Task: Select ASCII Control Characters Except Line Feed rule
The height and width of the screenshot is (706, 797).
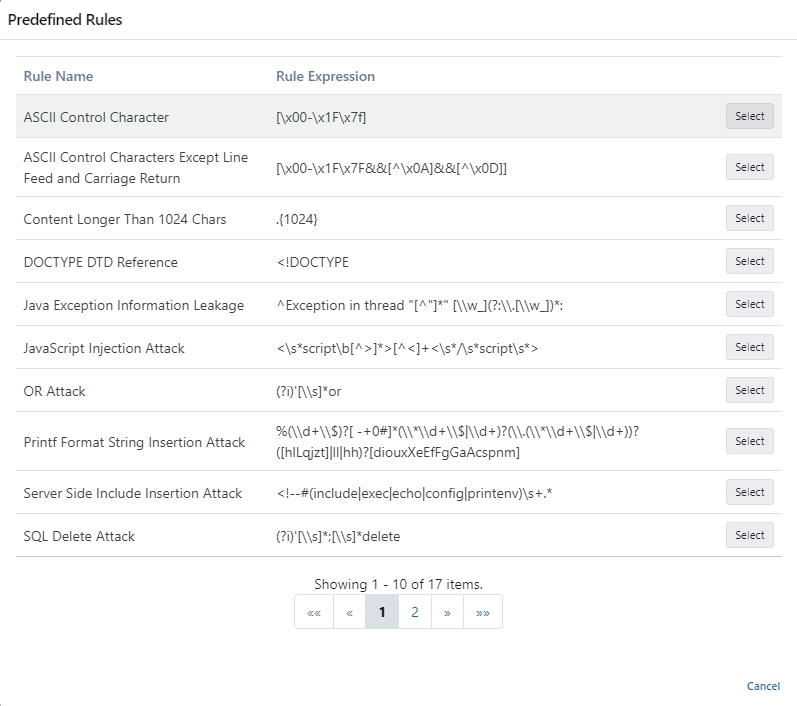Action: click(x=749, y=167)
